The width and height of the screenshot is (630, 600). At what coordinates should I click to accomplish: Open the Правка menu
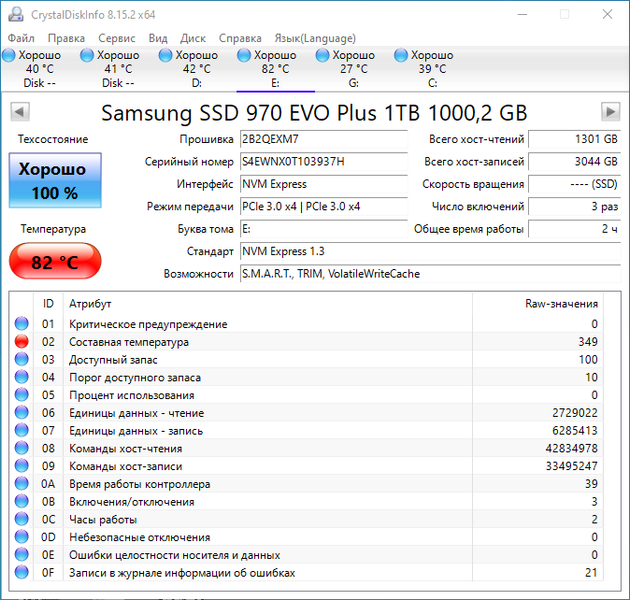(66, 38)
